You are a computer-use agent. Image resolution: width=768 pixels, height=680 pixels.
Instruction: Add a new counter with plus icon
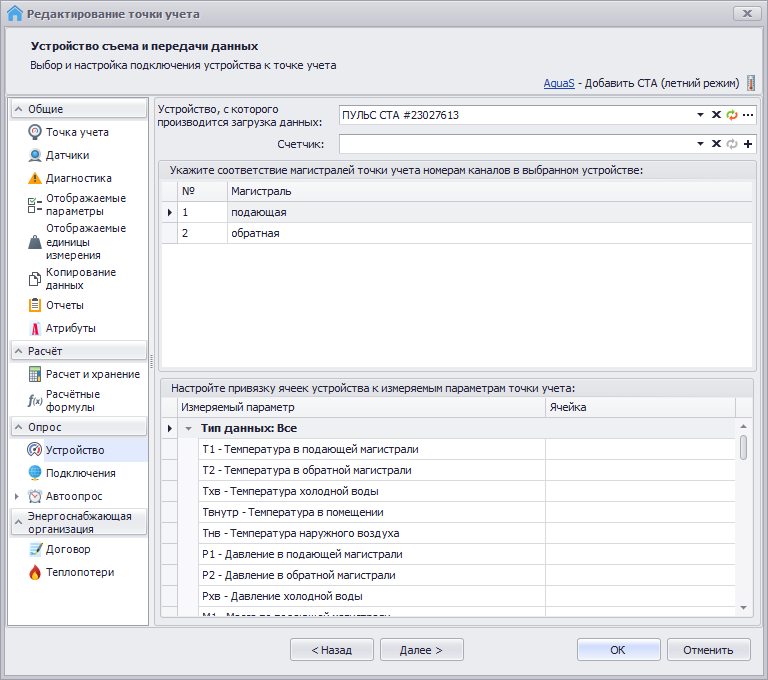(747, 144)
